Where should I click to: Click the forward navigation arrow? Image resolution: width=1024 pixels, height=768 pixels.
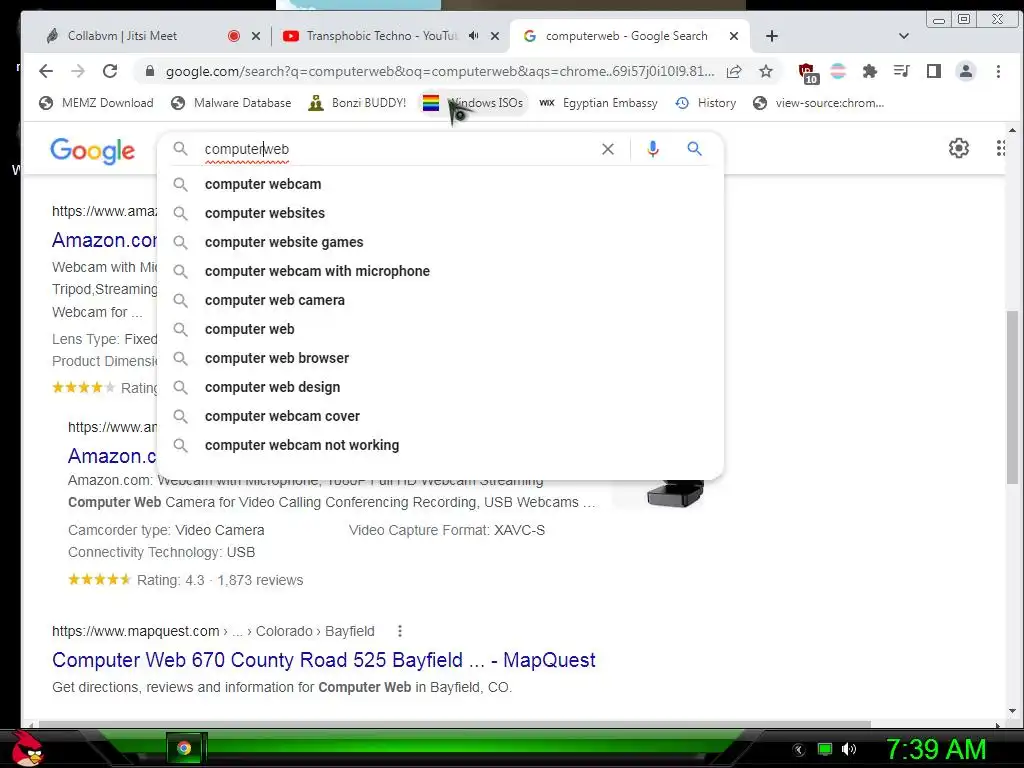(78, 71)
